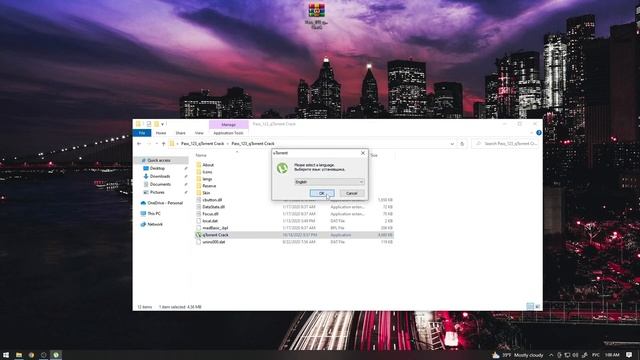Click the Name column header
Image resolution: width=640 pixels, height=360 pixels.
201,156
